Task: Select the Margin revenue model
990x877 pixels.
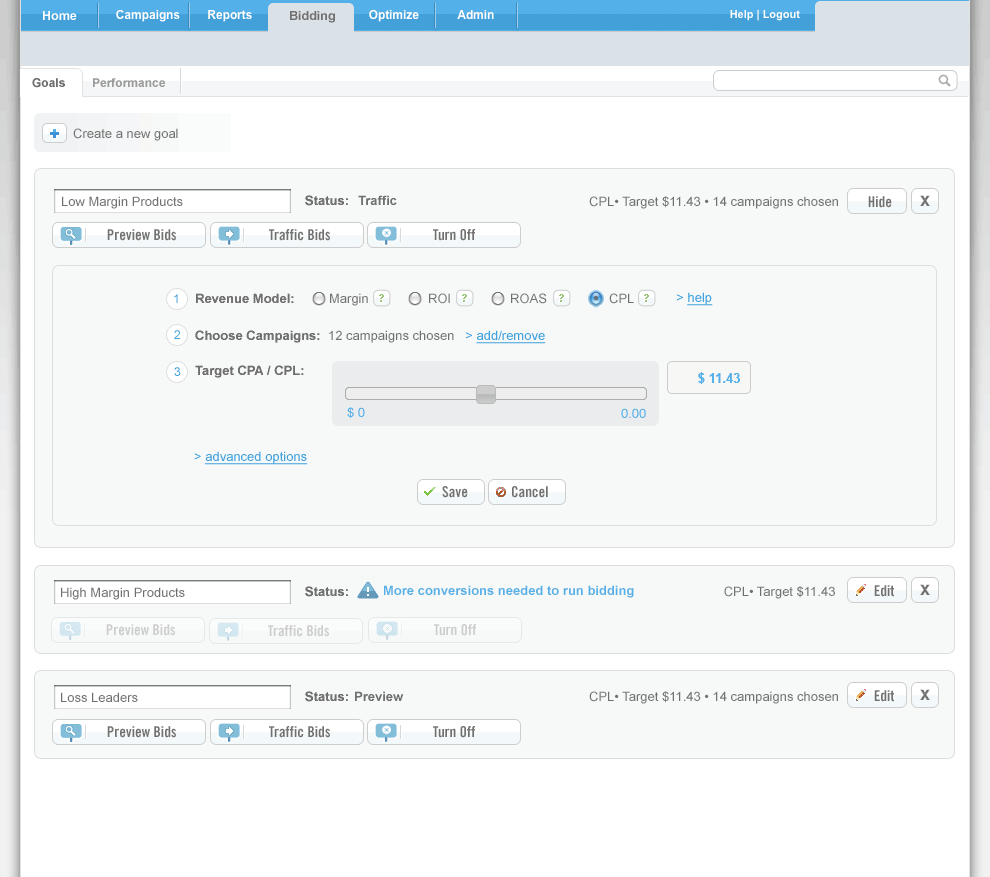Action: (319, 298)
